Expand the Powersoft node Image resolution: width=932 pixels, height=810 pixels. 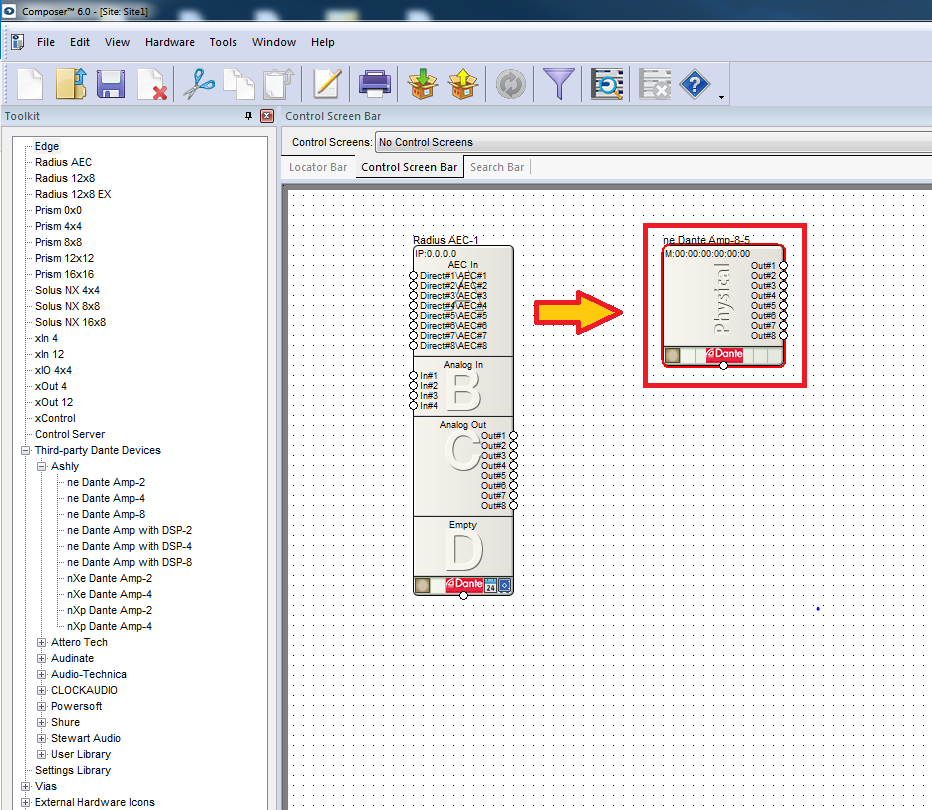(42, 707)
